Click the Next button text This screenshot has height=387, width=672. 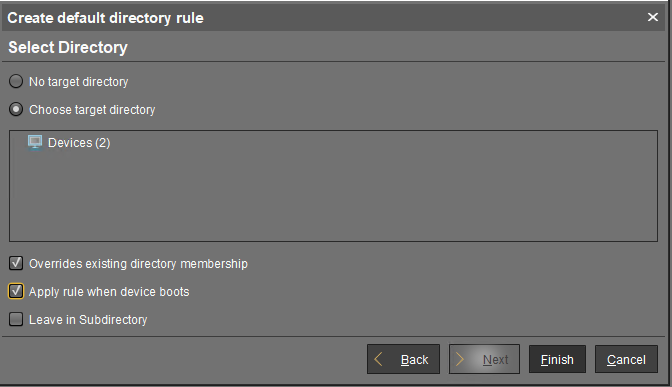[x=495, y=360]
